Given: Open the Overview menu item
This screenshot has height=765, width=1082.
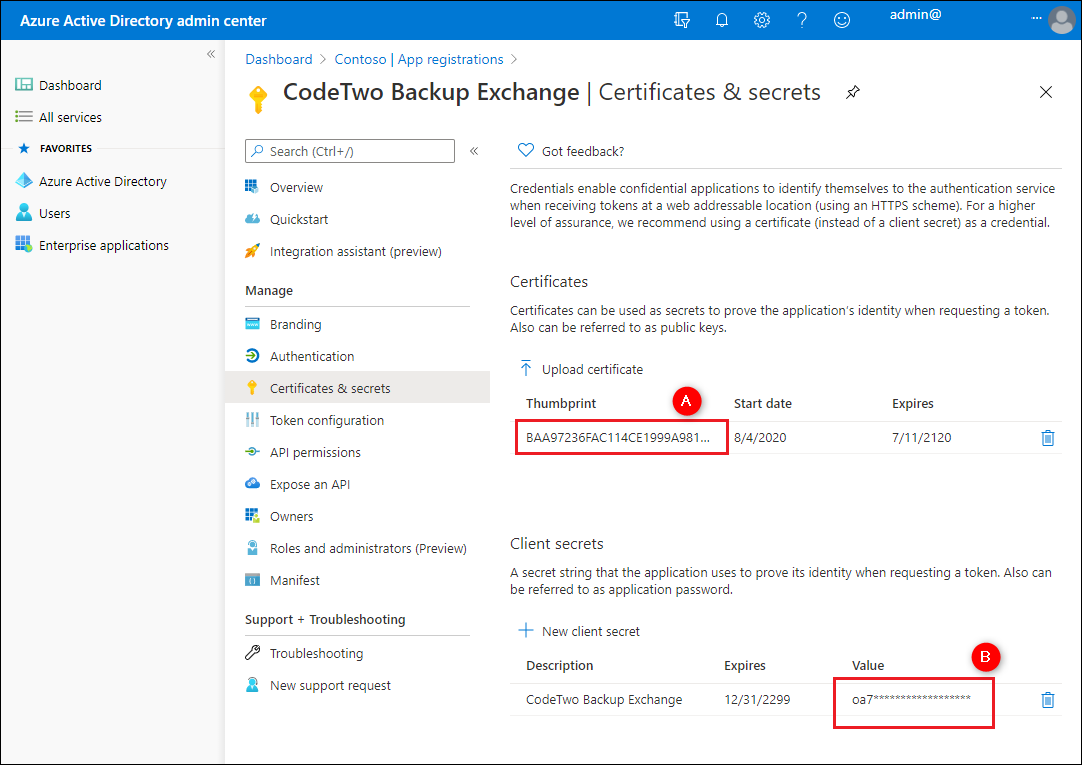Looking at the screenshot, I should pos(296,188).
